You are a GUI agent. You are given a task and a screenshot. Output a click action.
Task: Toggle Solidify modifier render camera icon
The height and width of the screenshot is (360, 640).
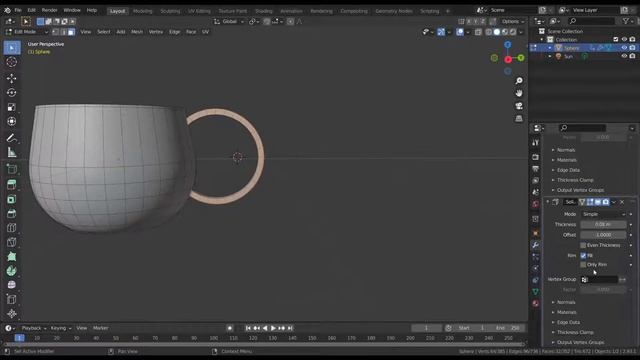click(x=606, y=202)
